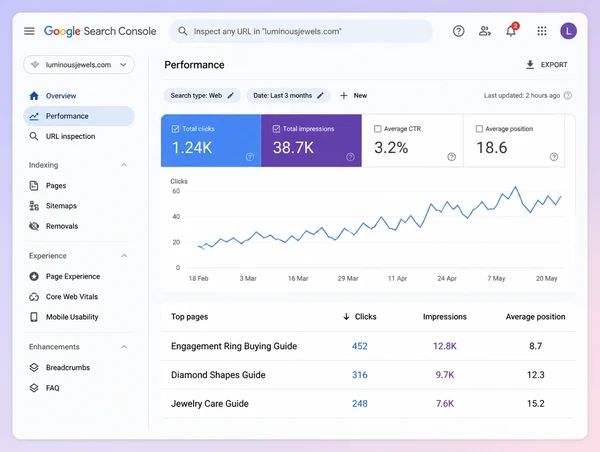Open the help question mark icon

click(x=458, y=31)
